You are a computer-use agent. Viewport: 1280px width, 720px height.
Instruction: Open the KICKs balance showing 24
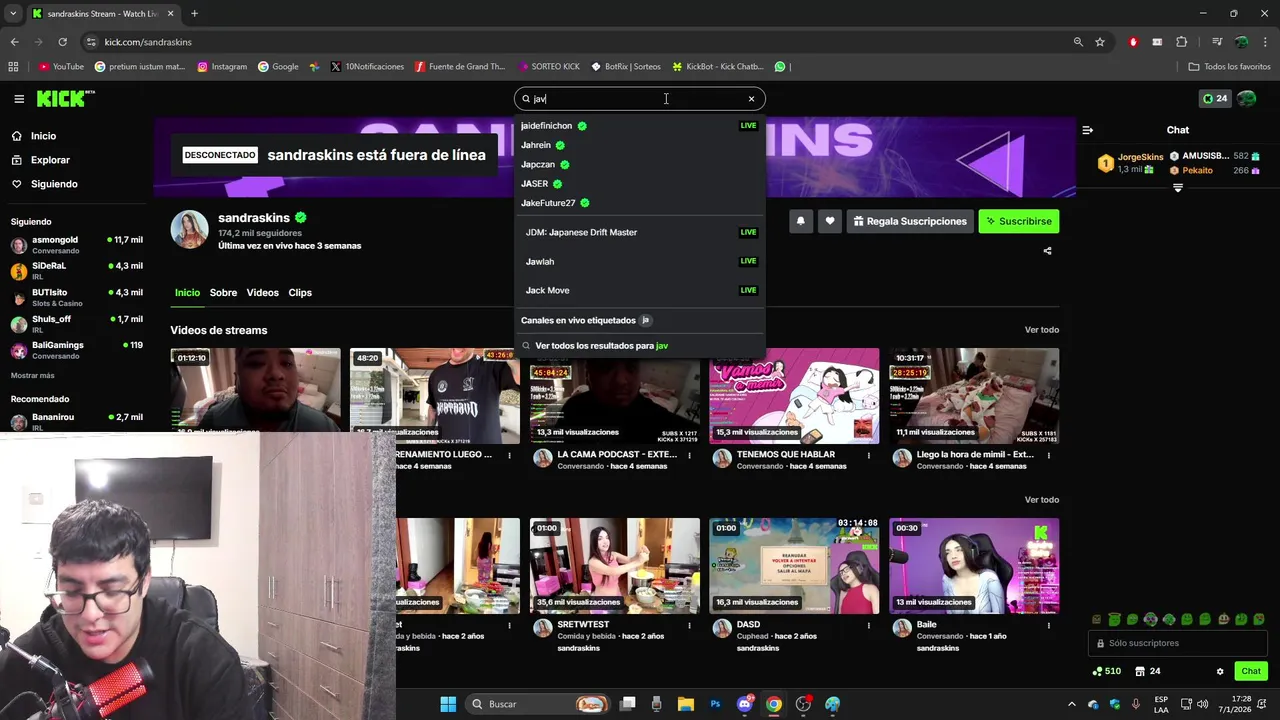[x=1215, y=99]
